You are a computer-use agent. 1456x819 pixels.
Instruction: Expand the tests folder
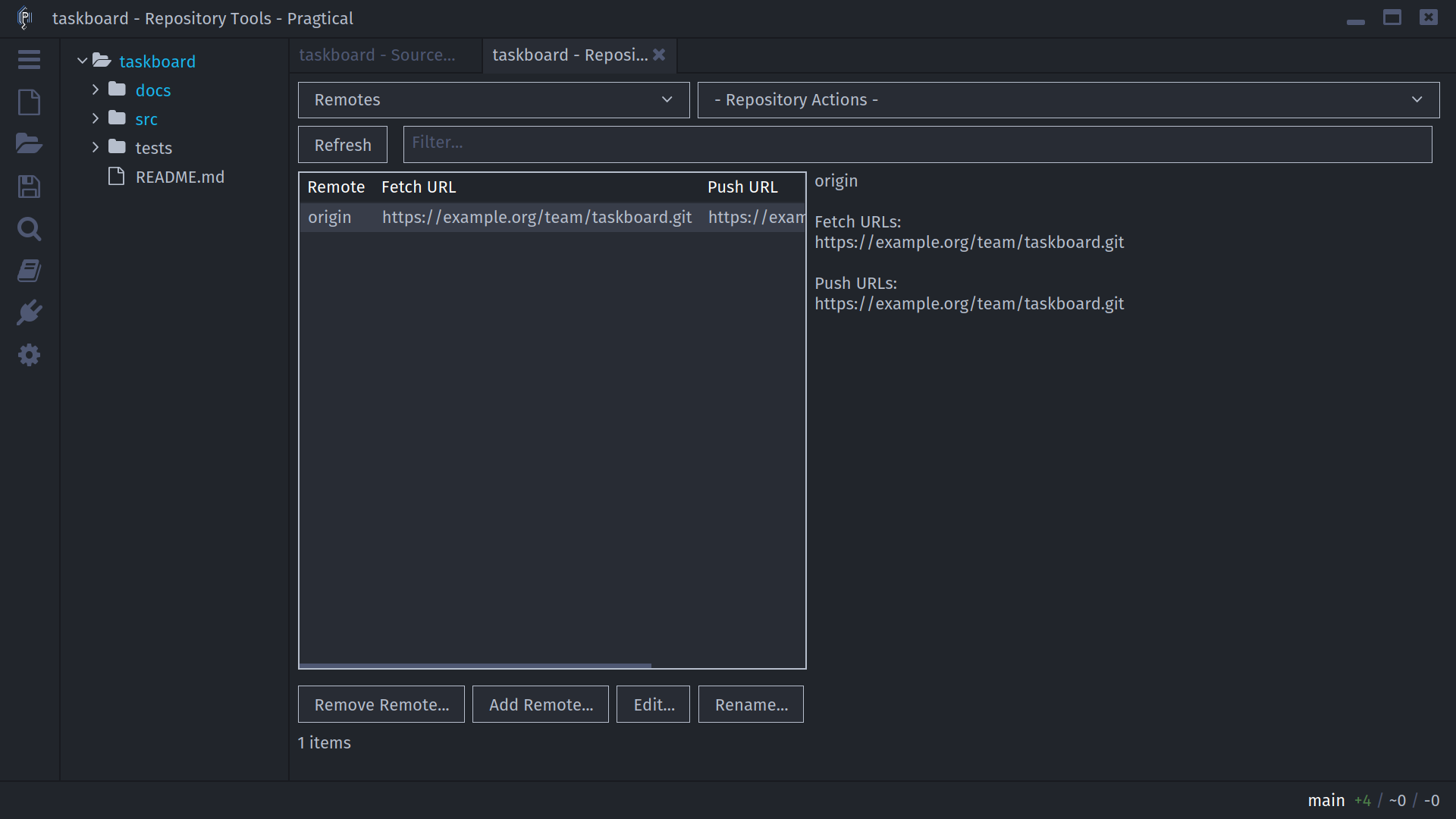pos(95,147)
